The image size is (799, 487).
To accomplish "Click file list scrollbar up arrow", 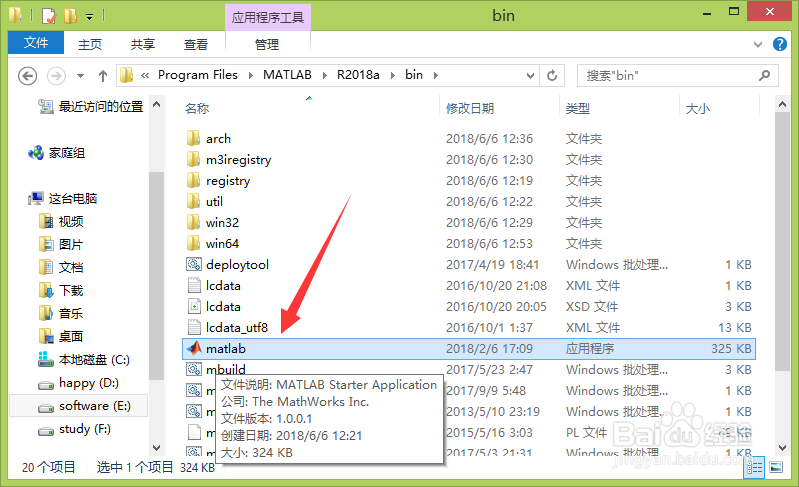I will [783, 104].
